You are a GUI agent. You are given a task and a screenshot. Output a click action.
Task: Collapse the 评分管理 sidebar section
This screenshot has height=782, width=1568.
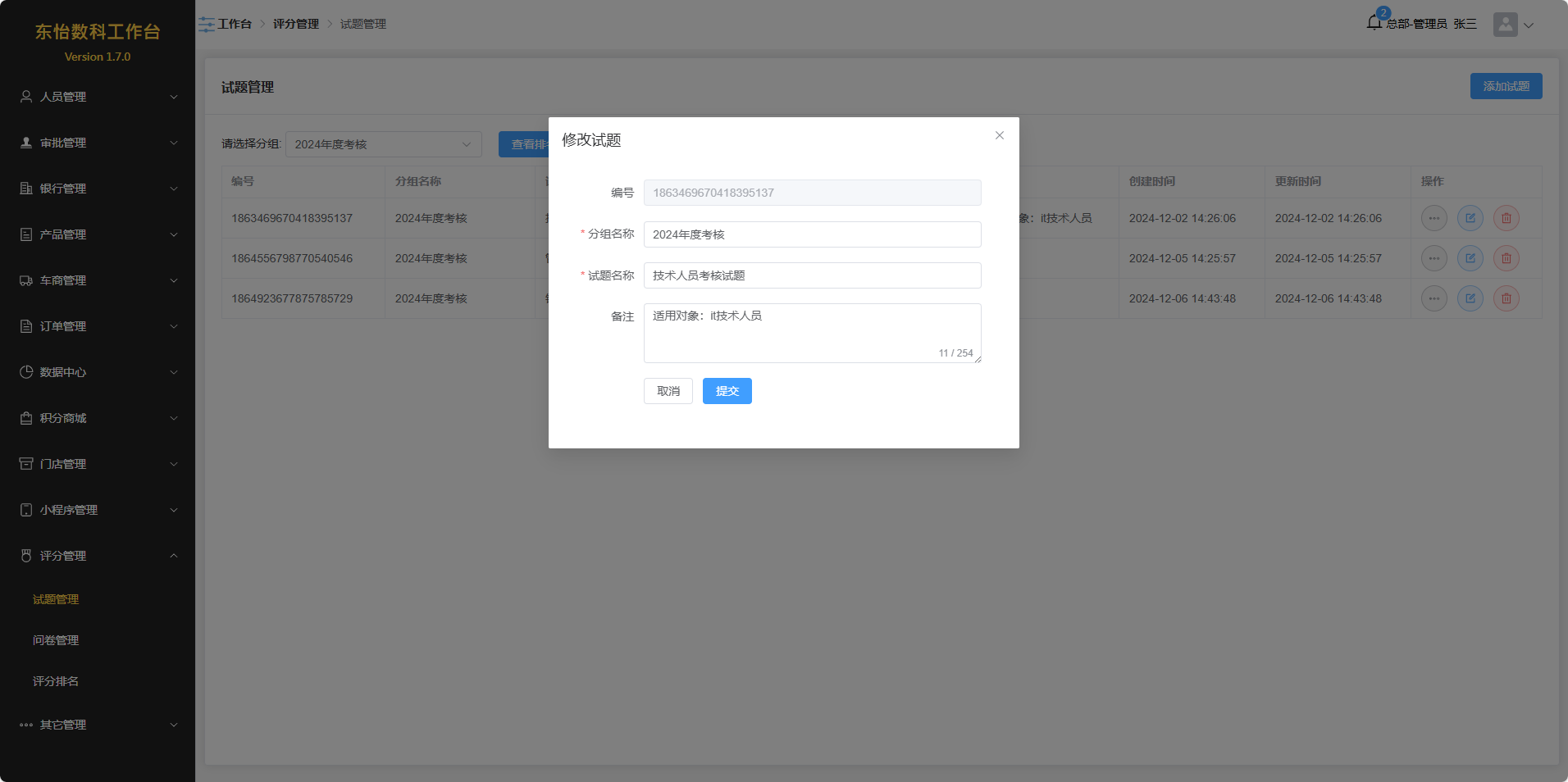(x=98, y=556)
